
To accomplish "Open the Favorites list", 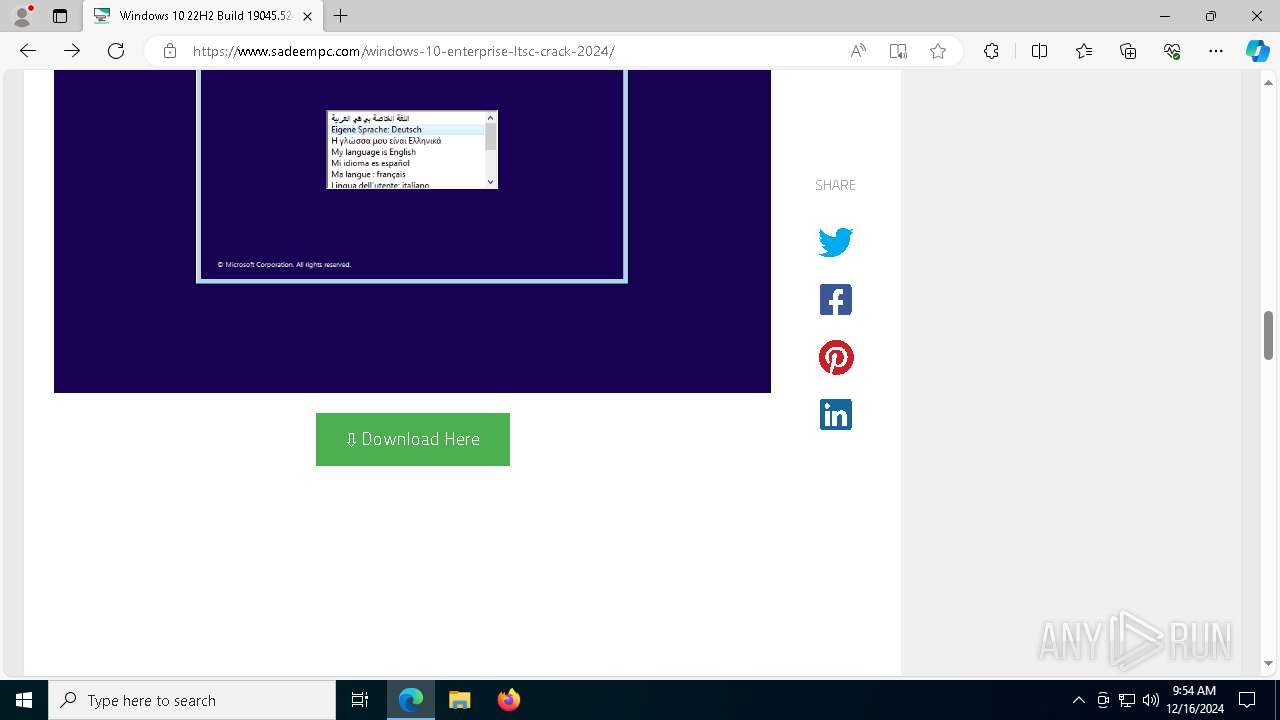I will click(x=1084, y=51).
